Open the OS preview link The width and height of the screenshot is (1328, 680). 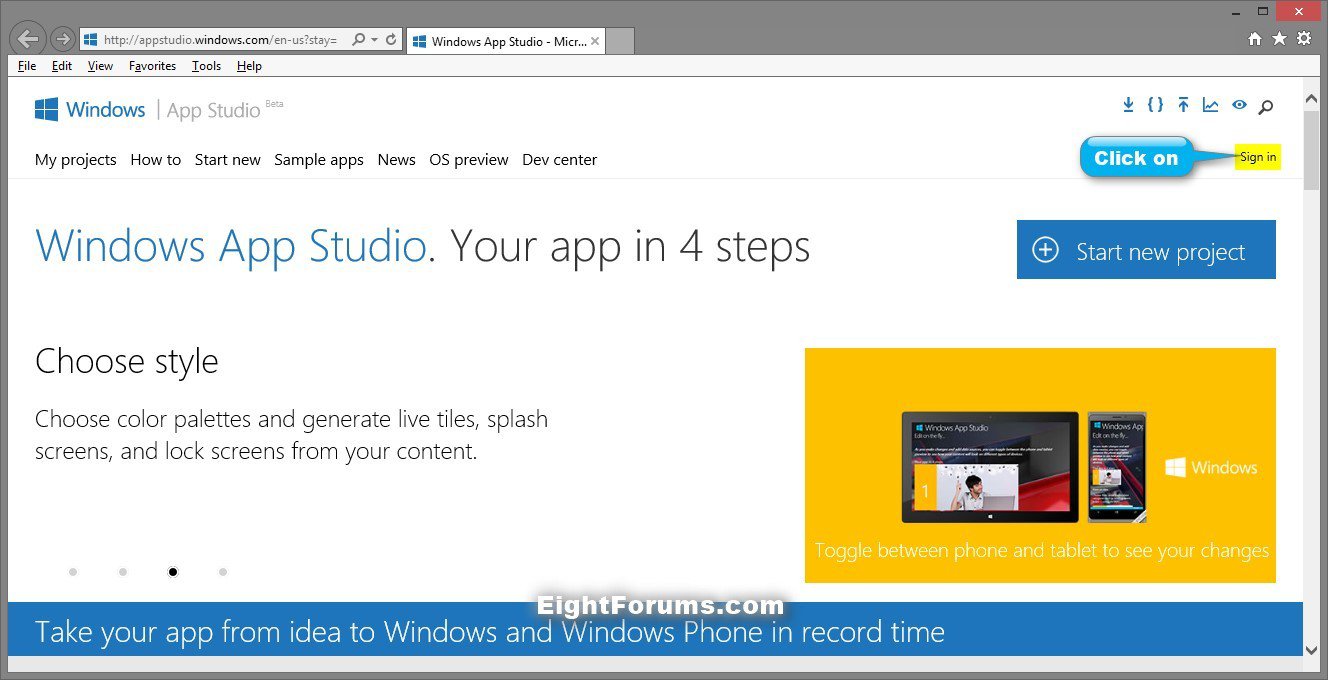point(469,160)
